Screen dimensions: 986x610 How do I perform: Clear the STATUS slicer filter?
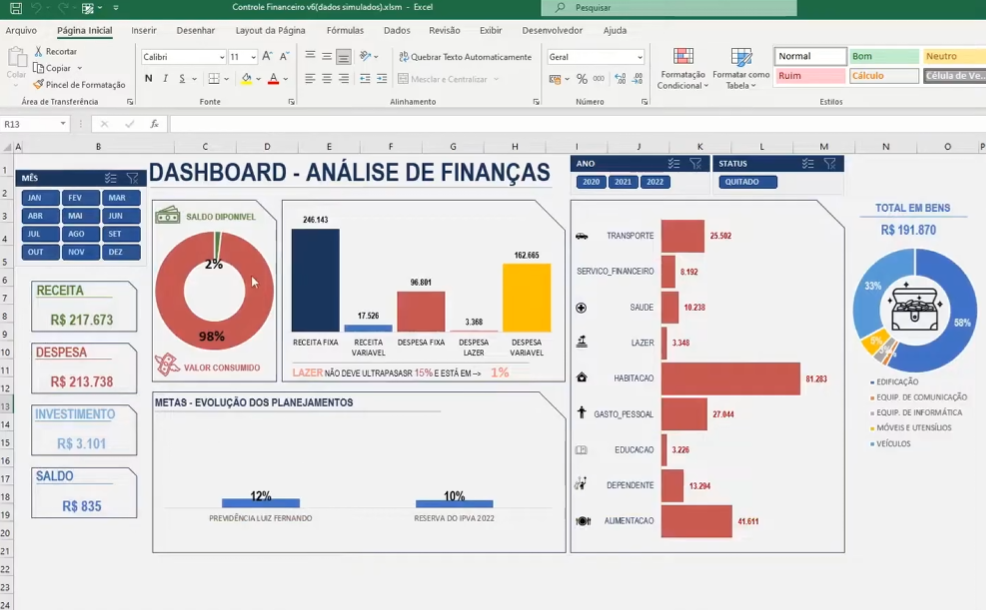click(829, 163)
